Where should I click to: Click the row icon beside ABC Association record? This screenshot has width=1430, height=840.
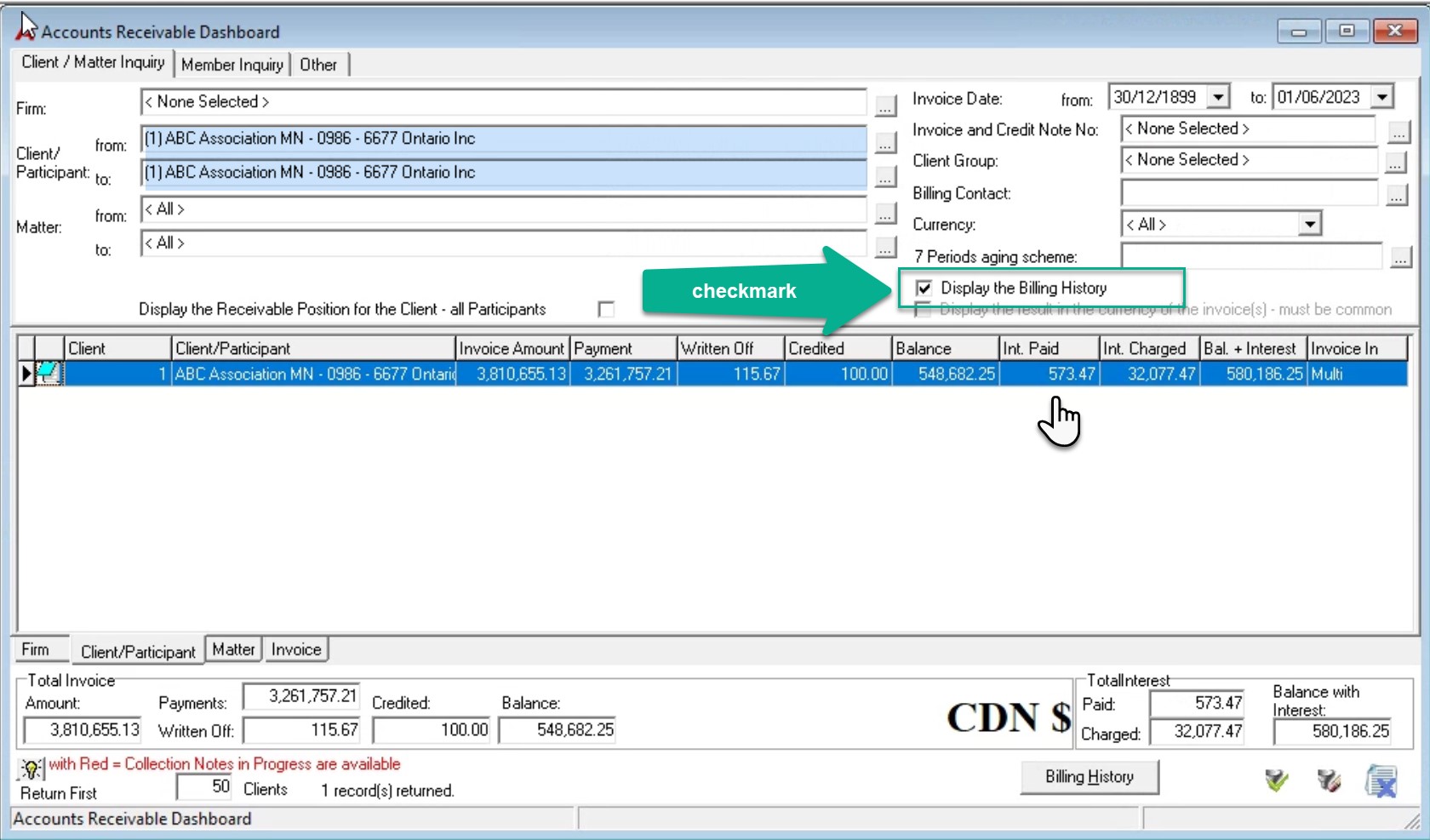[49, 373]
